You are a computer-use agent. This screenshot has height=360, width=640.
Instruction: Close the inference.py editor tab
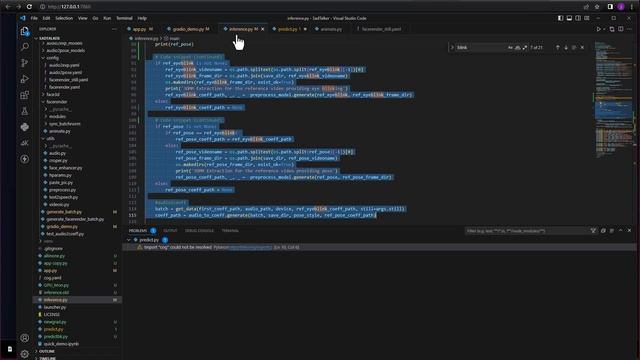point(262,29)
